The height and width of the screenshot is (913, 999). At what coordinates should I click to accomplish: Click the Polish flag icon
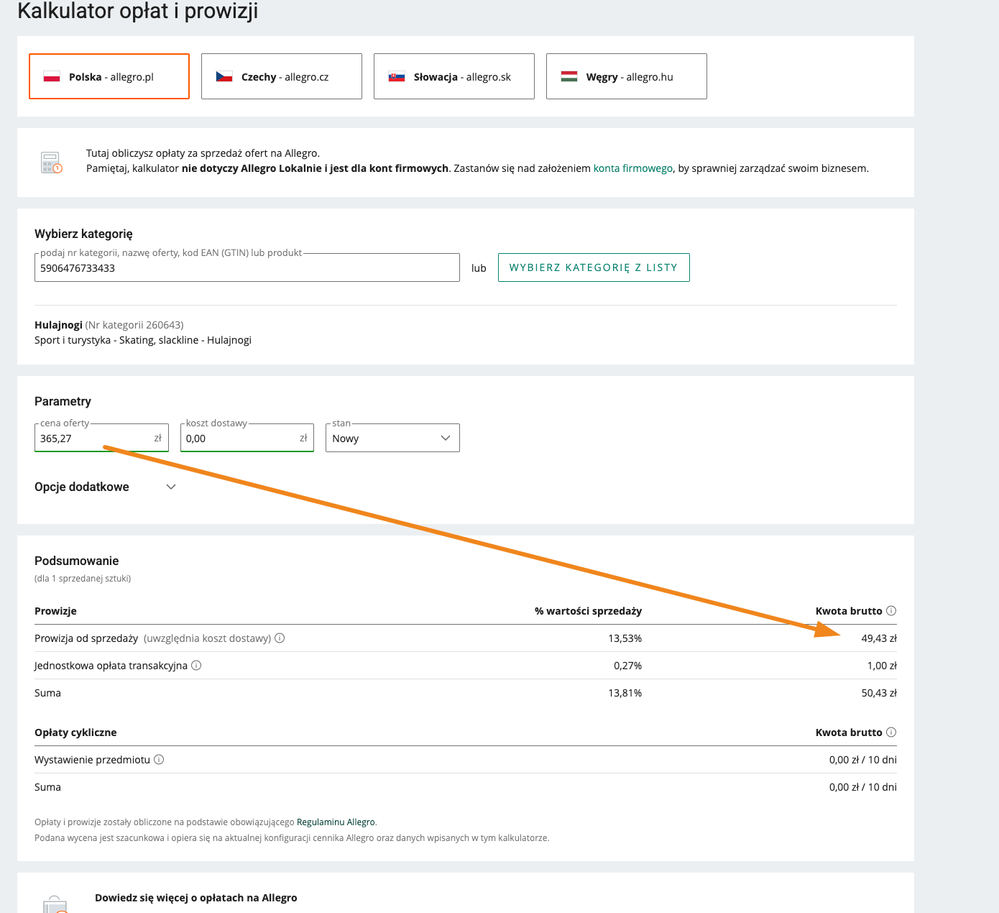pos(52,76)
